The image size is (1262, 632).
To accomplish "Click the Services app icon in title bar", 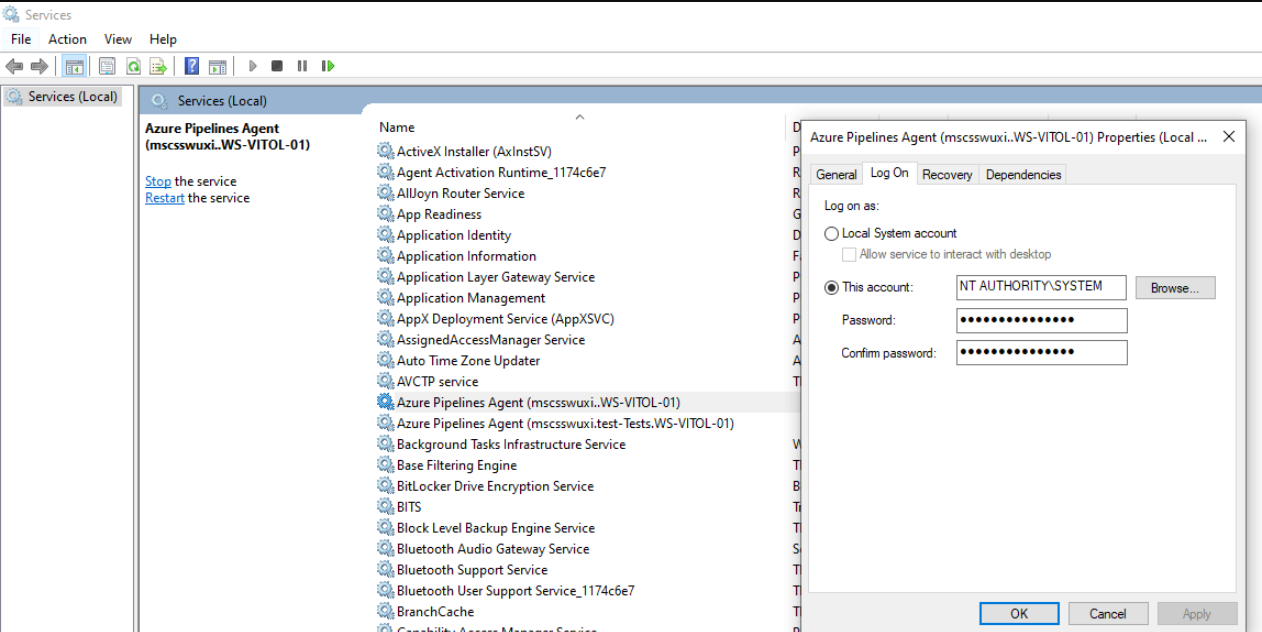I will (11, 14).
